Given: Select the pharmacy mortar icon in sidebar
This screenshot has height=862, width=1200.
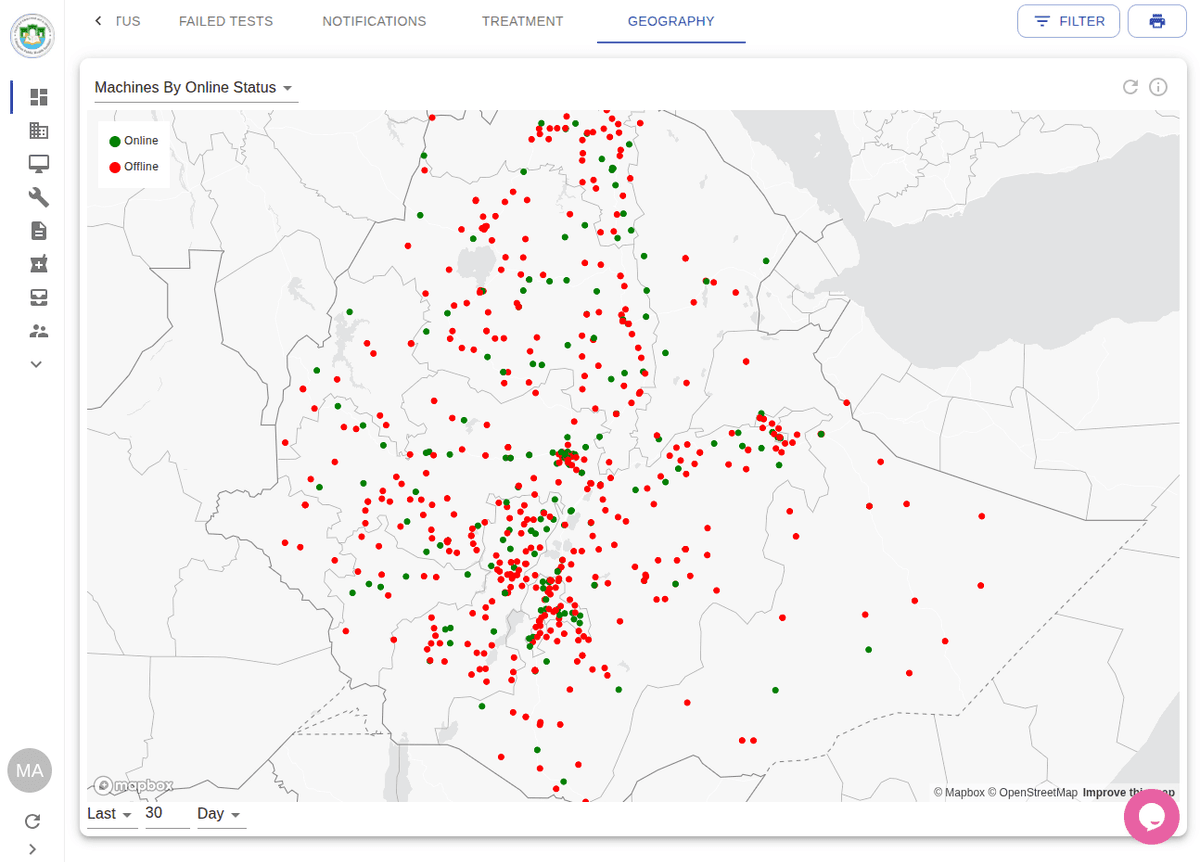Looking at the screenshot, I should [x=38, y=263].
